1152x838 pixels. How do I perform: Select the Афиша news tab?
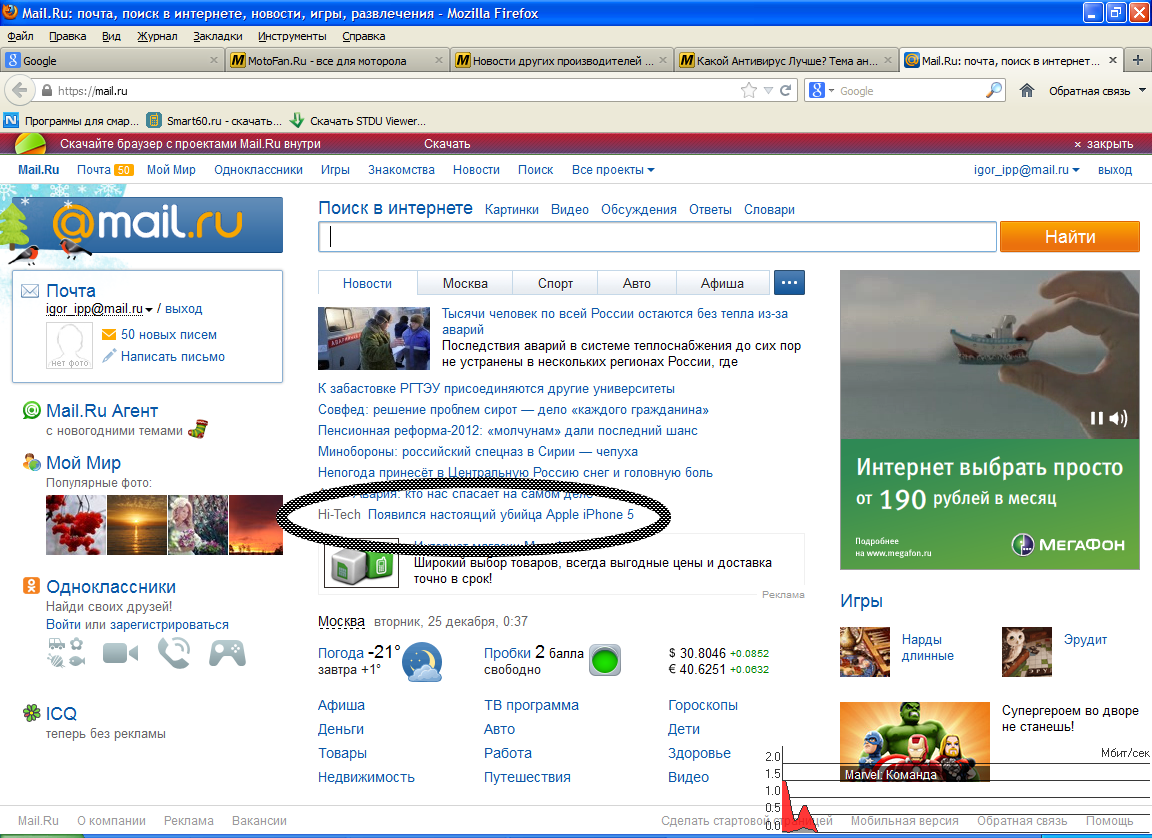[722, 283]
